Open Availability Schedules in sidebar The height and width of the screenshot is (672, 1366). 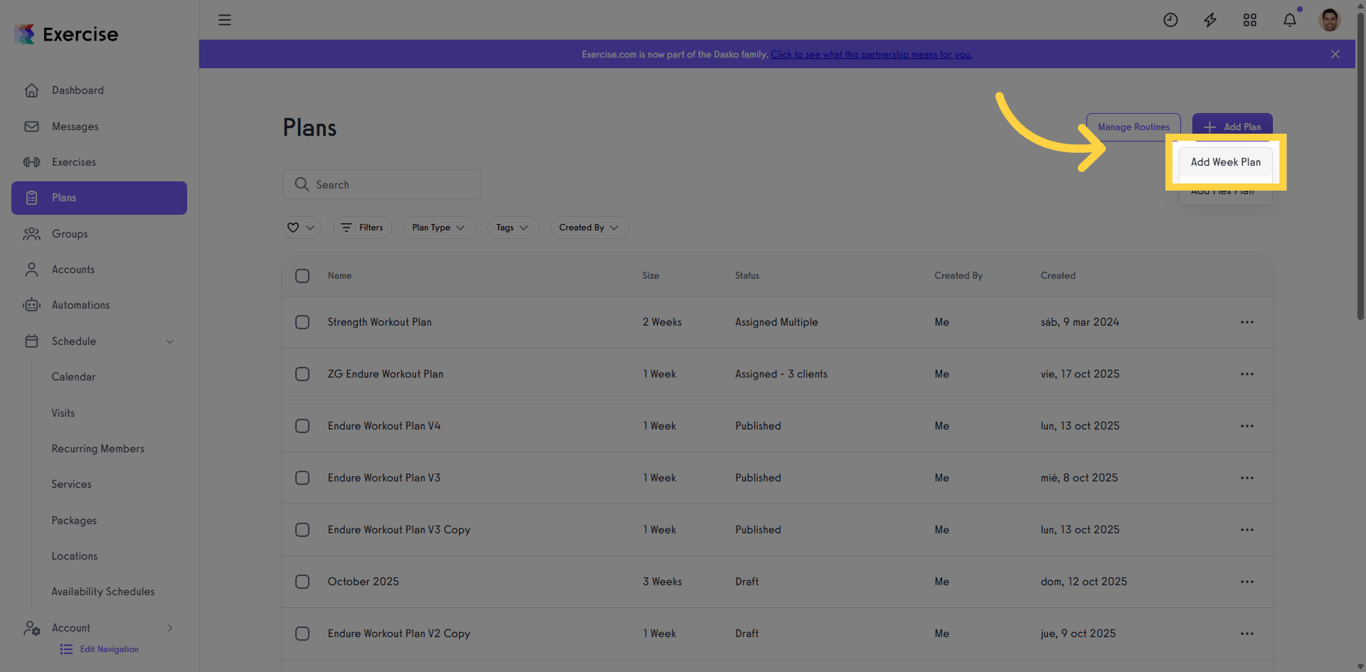103,592
